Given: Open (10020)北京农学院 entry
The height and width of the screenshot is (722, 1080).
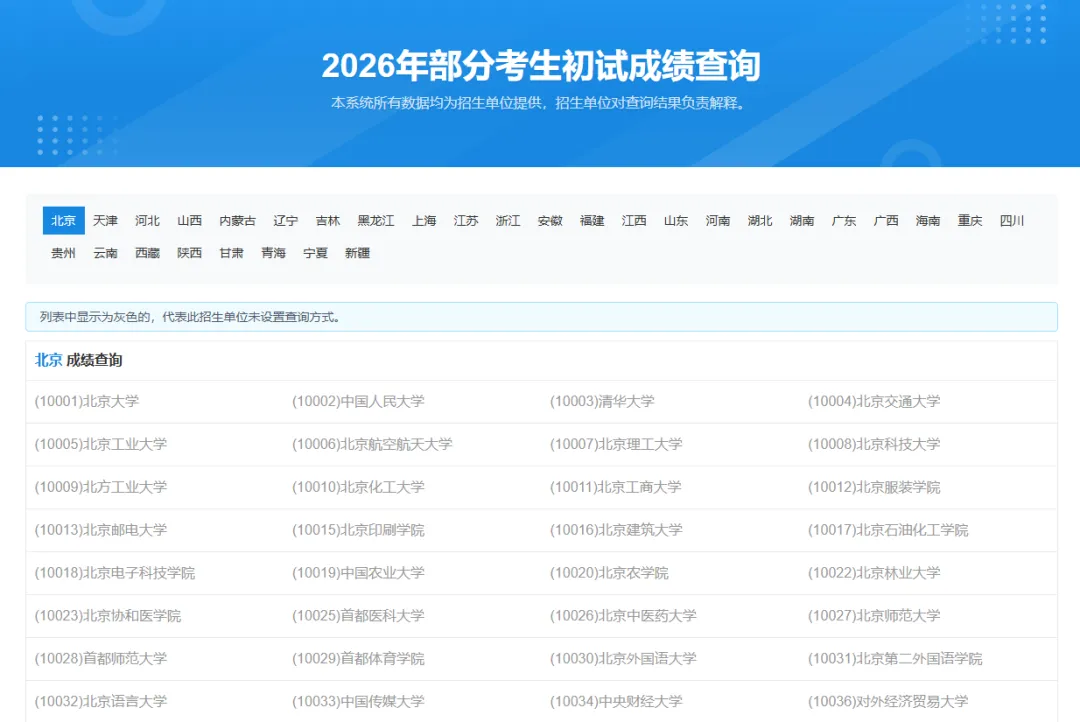Looking at the screenshot, I should [x=609, y=573].
